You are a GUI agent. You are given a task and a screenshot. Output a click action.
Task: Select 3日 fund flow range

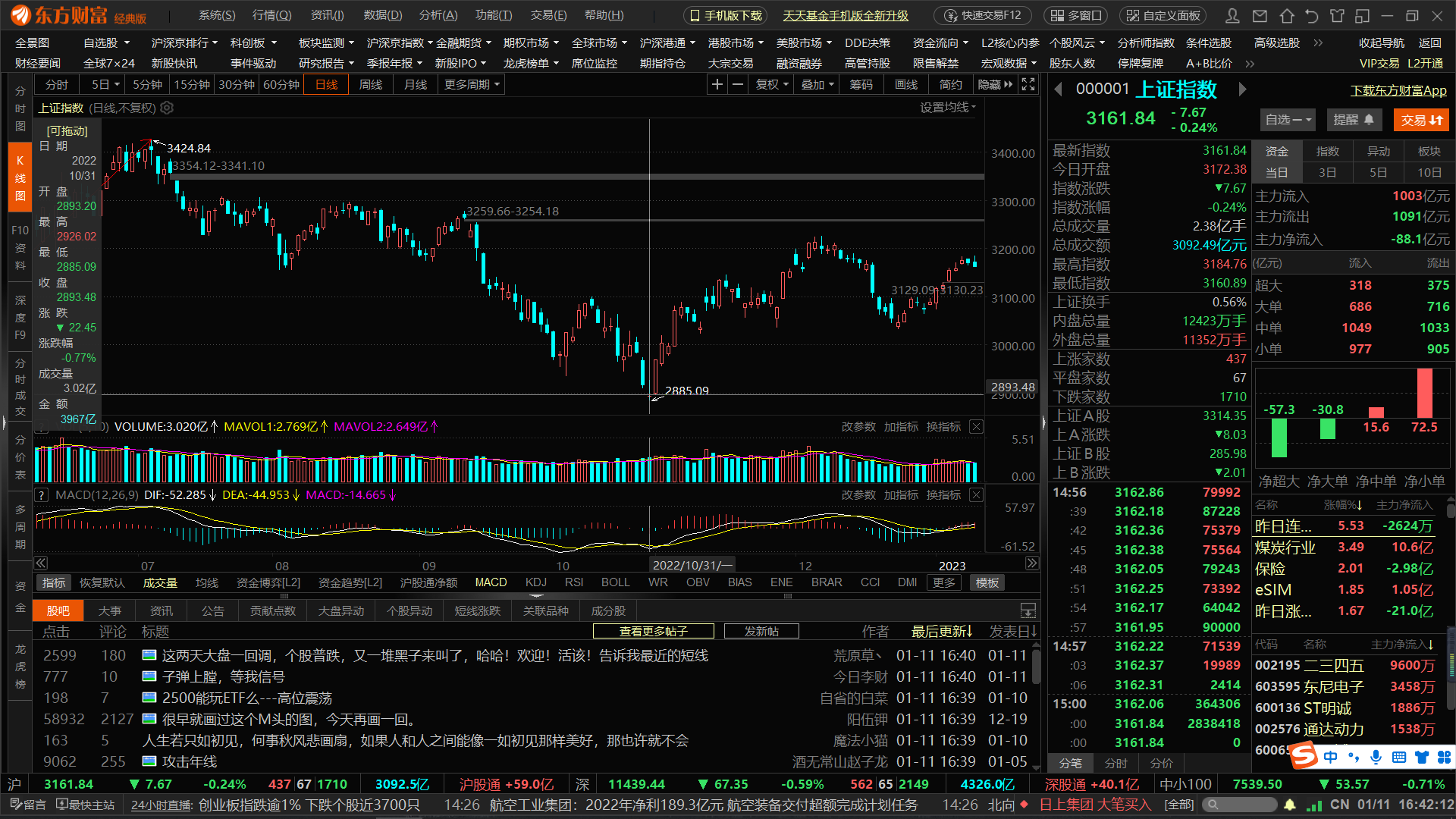pos(1328,173)
